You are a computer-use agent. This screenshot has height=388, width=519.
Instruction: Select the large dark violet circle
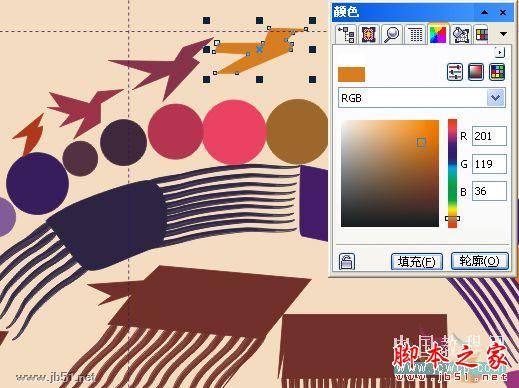tap(37, 183)
